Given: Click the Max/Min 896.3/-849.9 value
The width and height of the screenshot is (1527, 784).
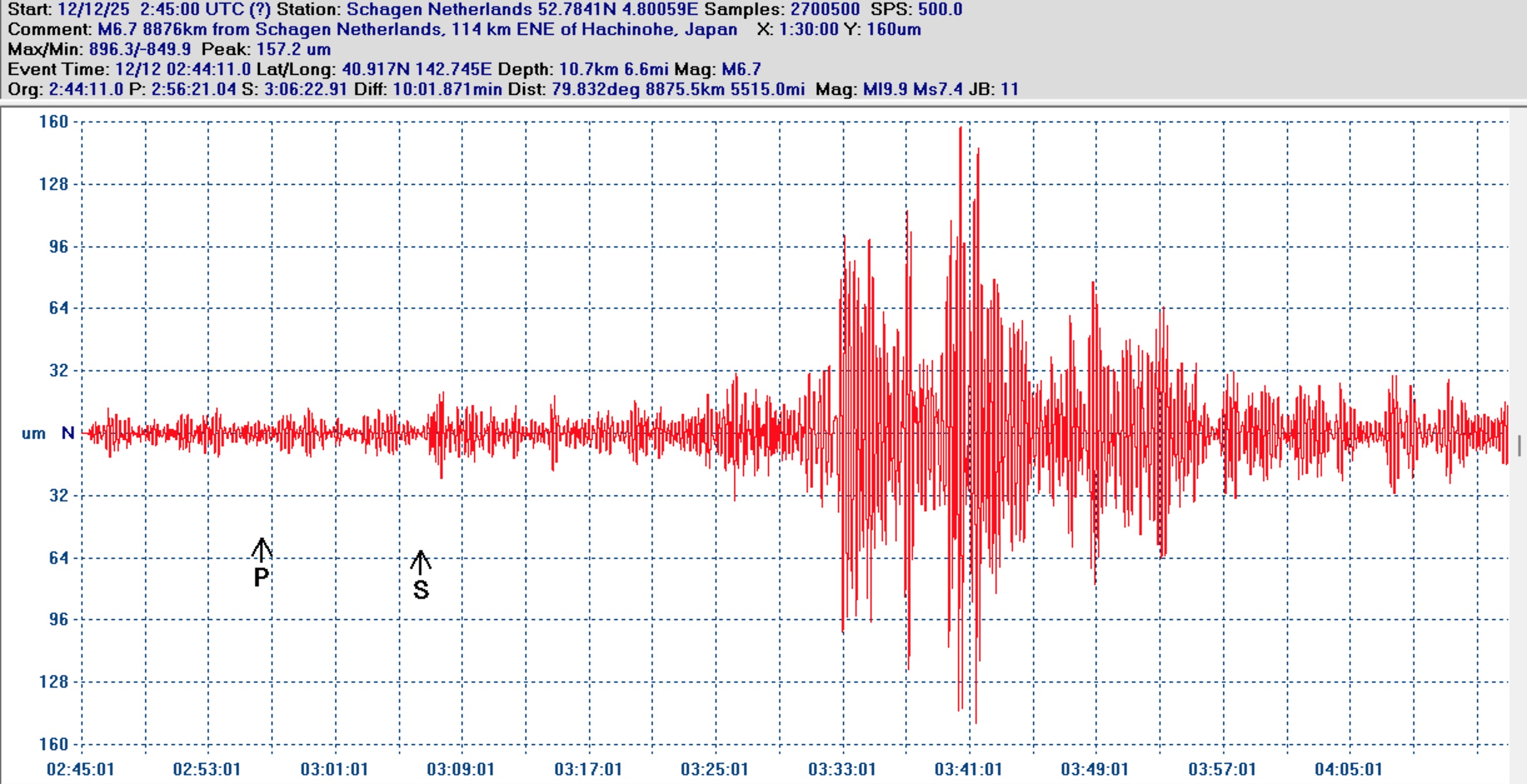Looking at the screenshot, I should (x=139, y=49).
